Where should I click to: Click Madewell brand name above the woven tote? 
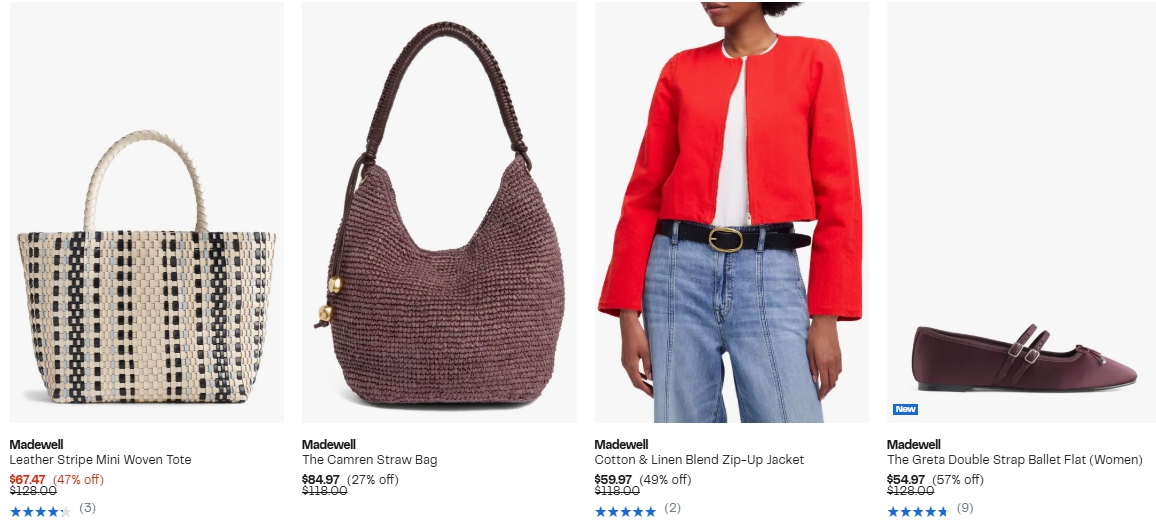click(36, 444)
